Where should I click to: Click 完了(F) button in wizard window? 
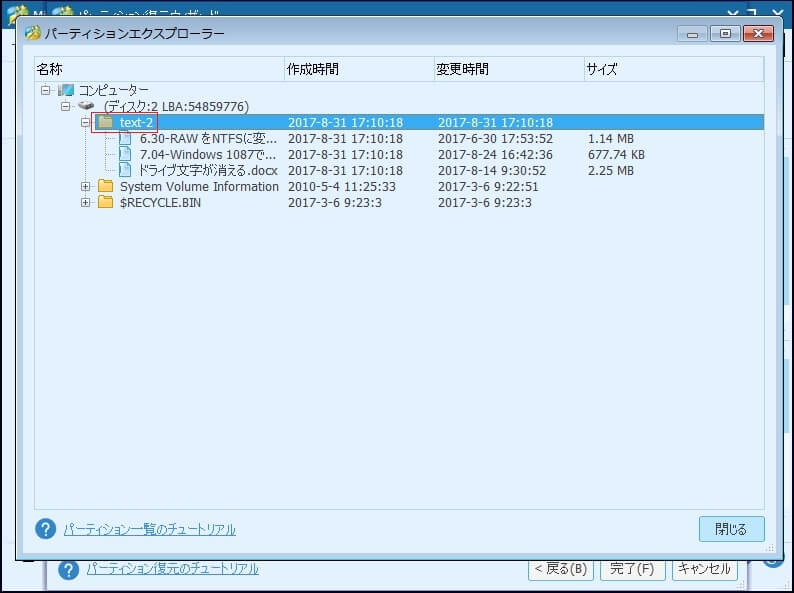632,569
